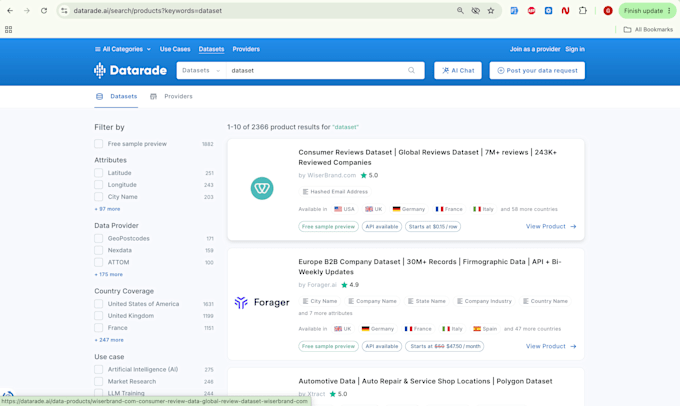Viewport: 680px width, 406px height.
Task: Switch to the Providers results tab
Action: click(x=171, y=96)
